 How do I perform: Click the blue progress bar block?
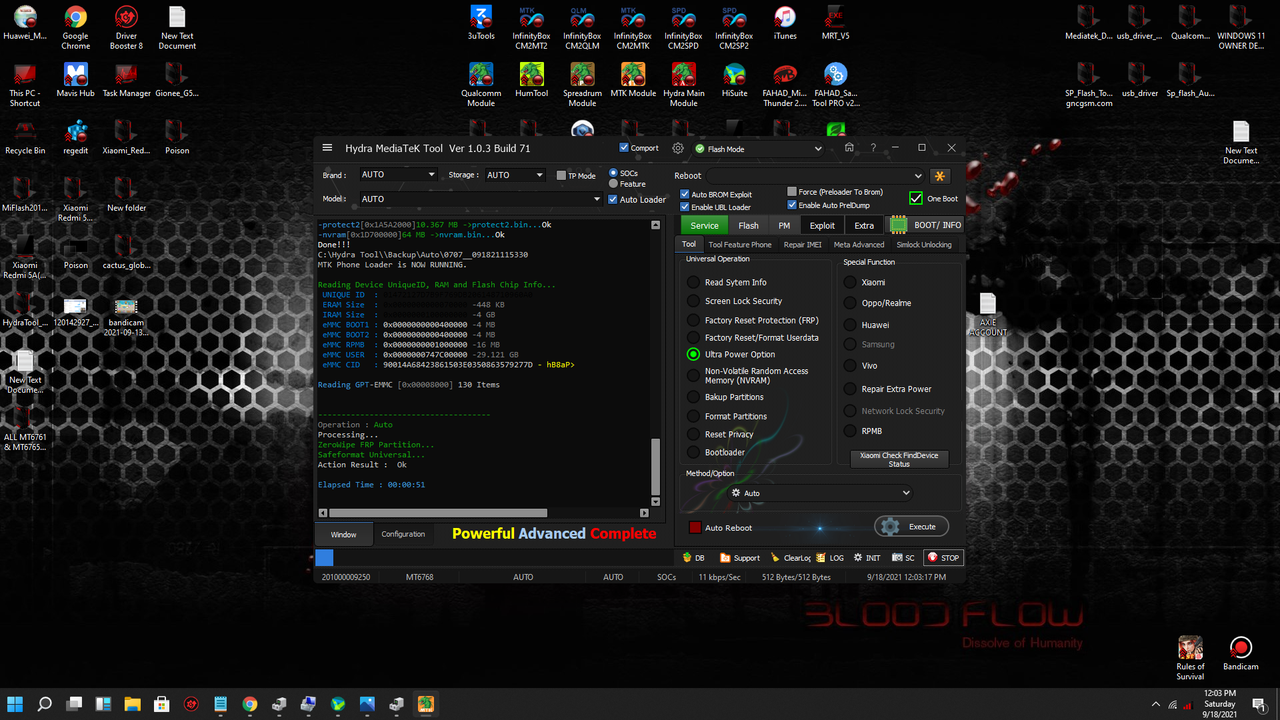(324, 558)
